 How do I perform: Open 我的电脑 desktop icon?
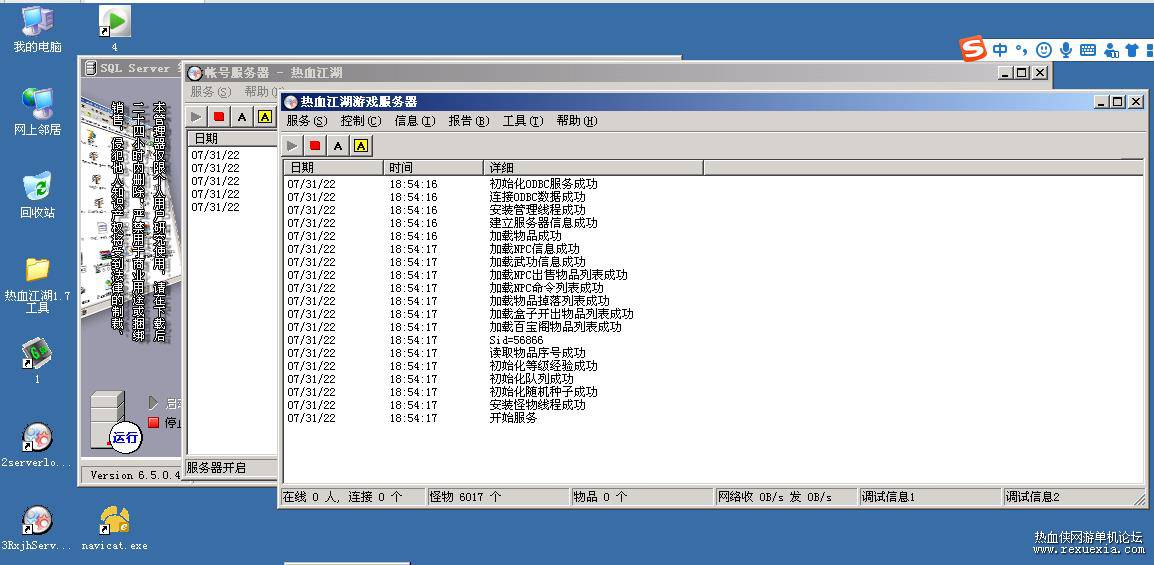pyautogui.click(x=38, y=29)
